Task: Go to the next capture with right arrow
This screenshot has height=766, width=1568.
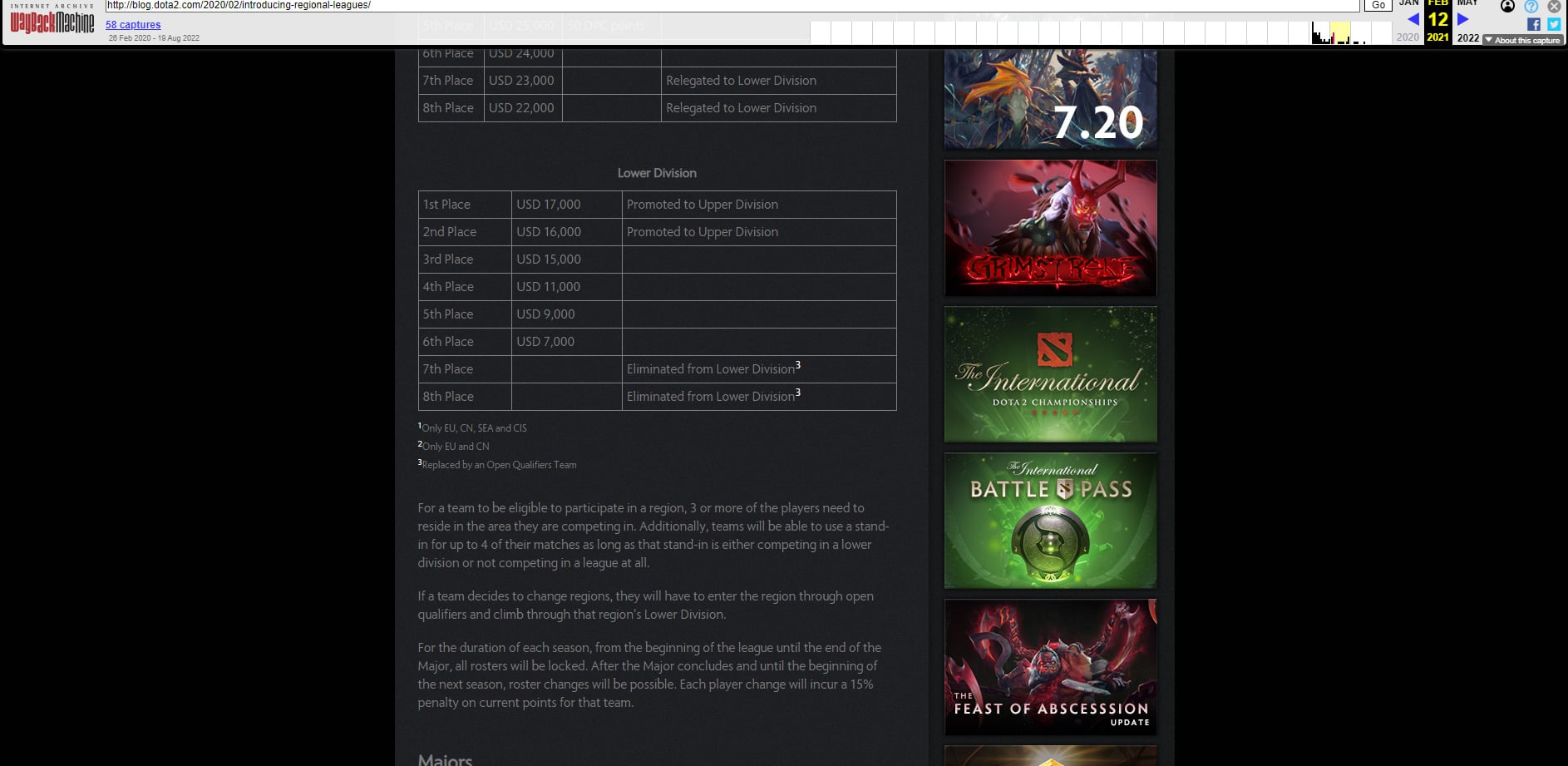Action: click(1463, 19)
